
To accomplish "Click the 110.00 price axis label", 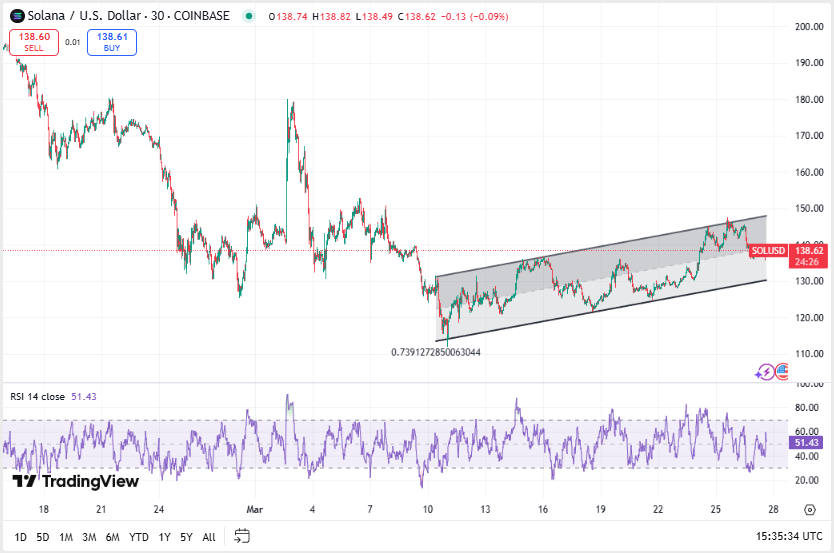I will (x=809, y=354).
